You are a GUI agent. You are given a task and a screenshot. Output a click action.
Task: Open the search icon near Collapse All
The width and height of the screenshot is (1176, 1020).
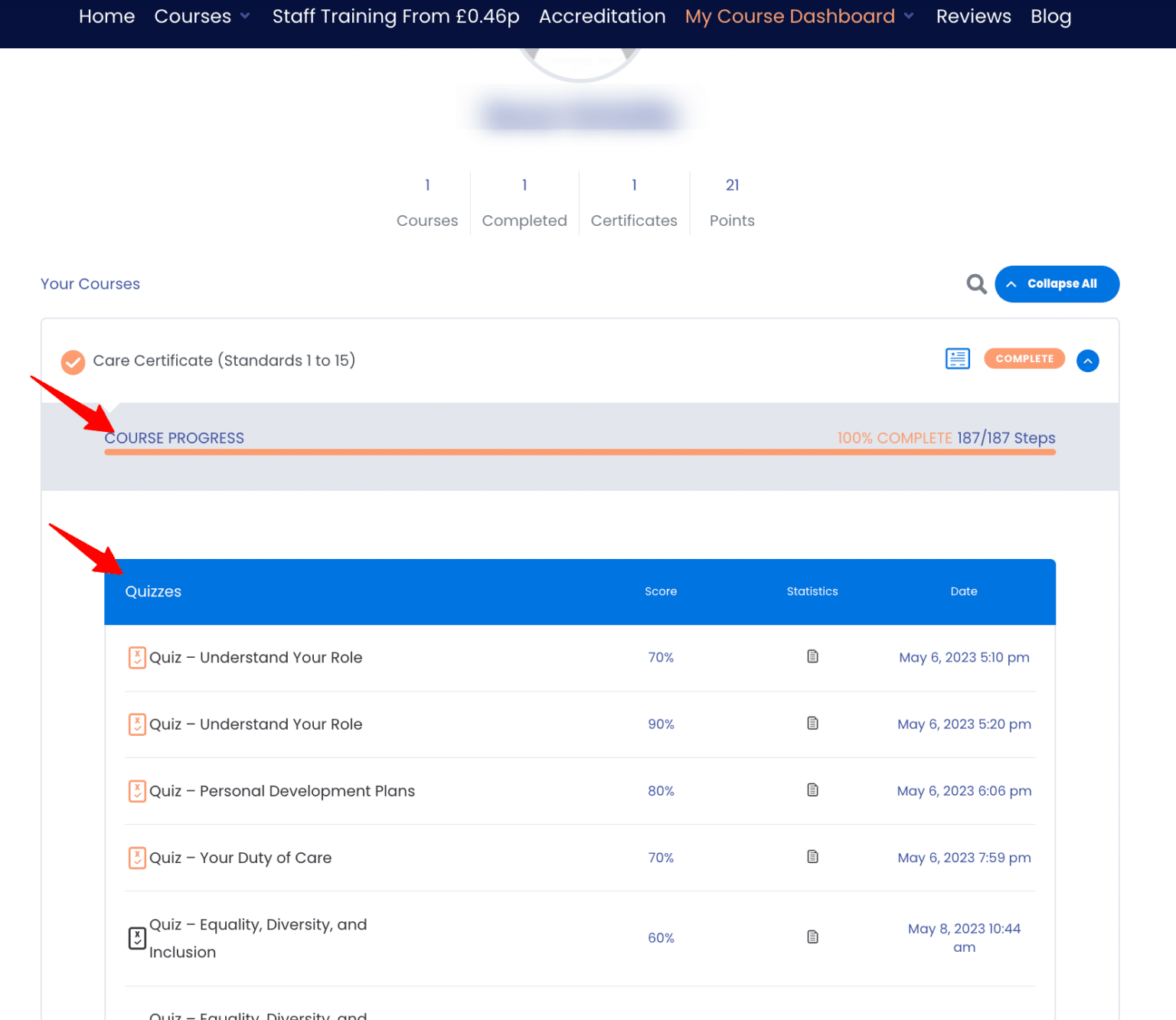pos(976,283)
